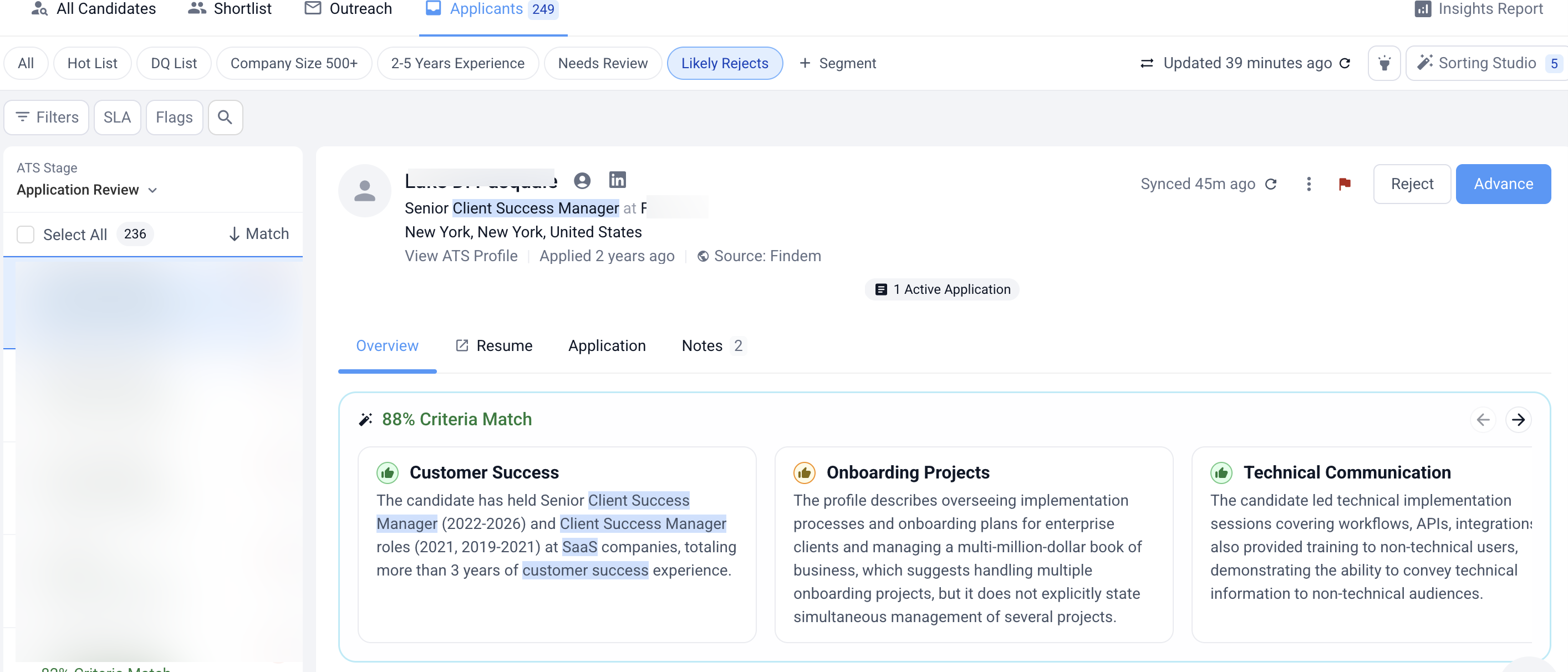The height and width of the screenshot is (672, 1568).
Task: Open the candidate profile person icon
Action: tap(582, 180)
